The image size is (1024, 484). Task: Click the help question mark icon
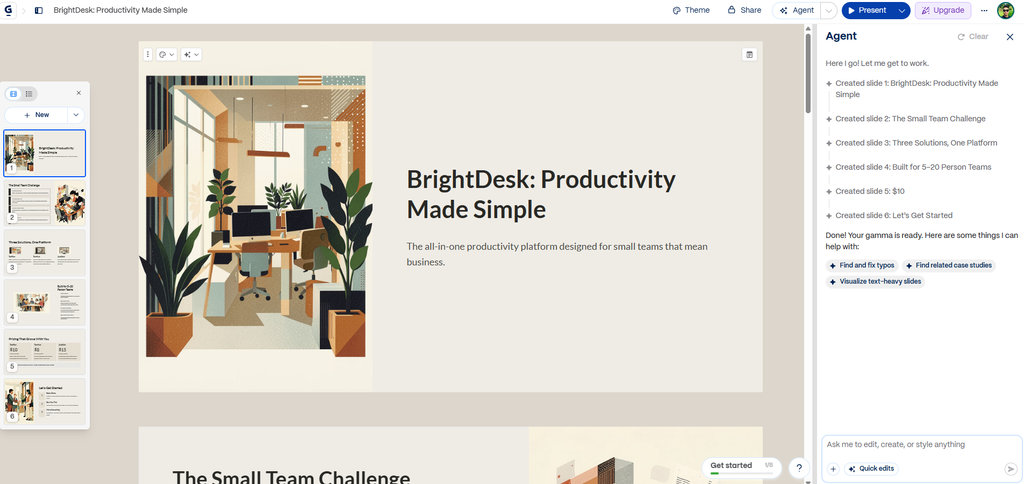pyautogui.click(x=799, y=468)
